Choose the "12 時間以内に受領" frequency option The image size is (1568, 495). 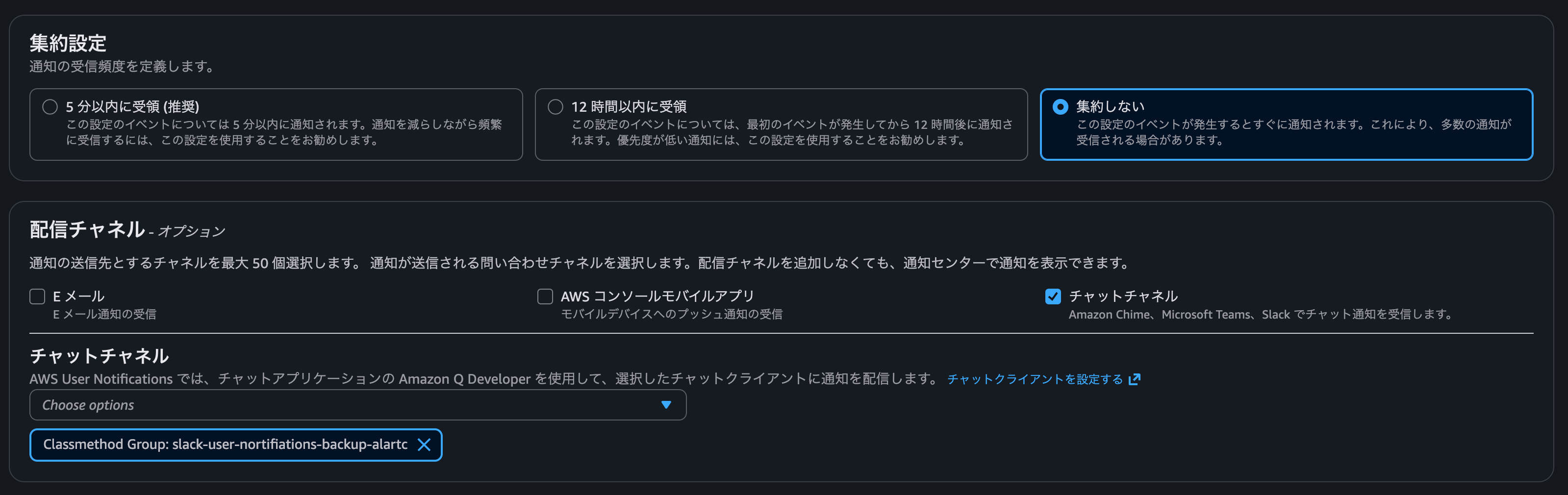(555, 106)
